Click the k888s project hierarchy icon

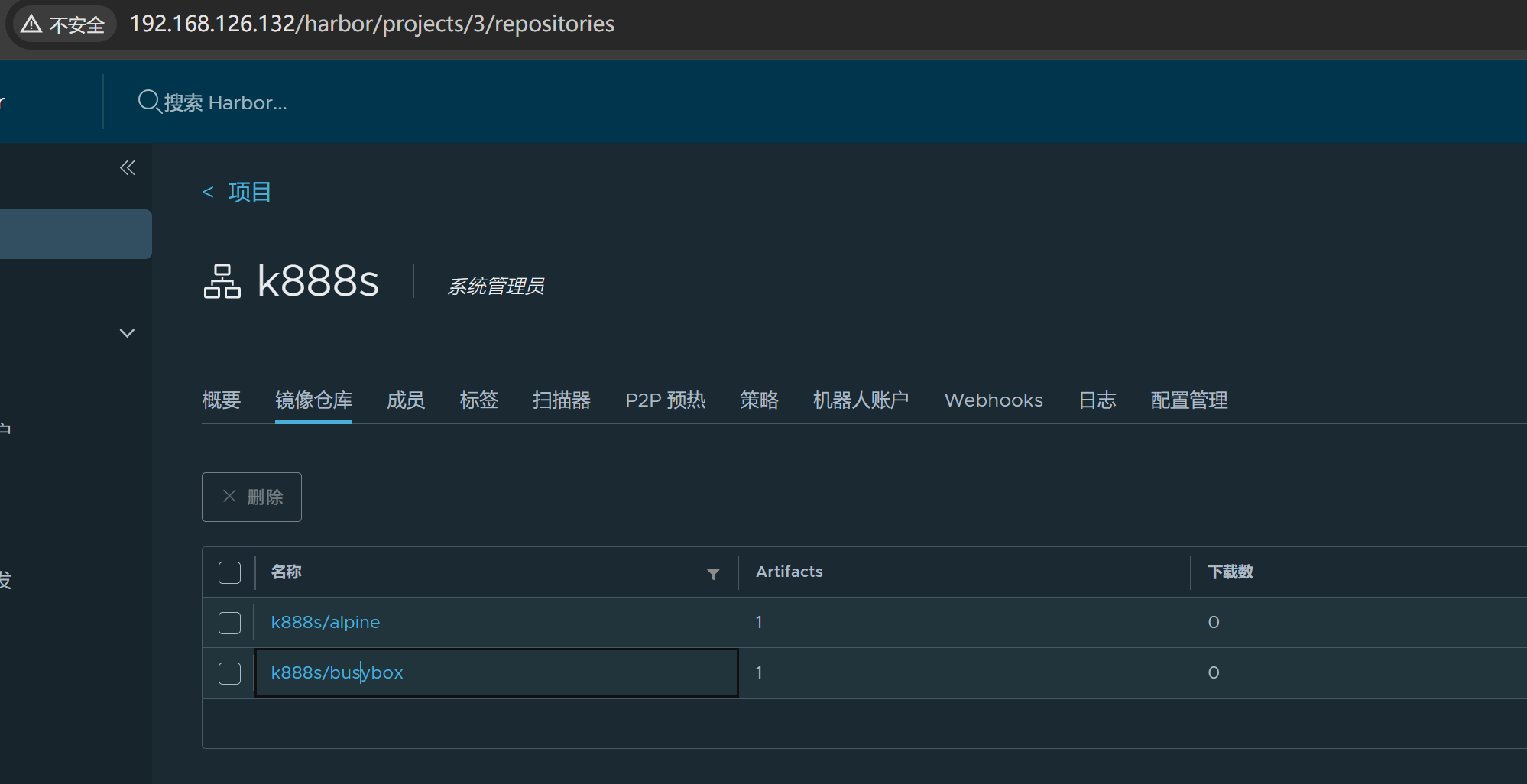(222, 281)
